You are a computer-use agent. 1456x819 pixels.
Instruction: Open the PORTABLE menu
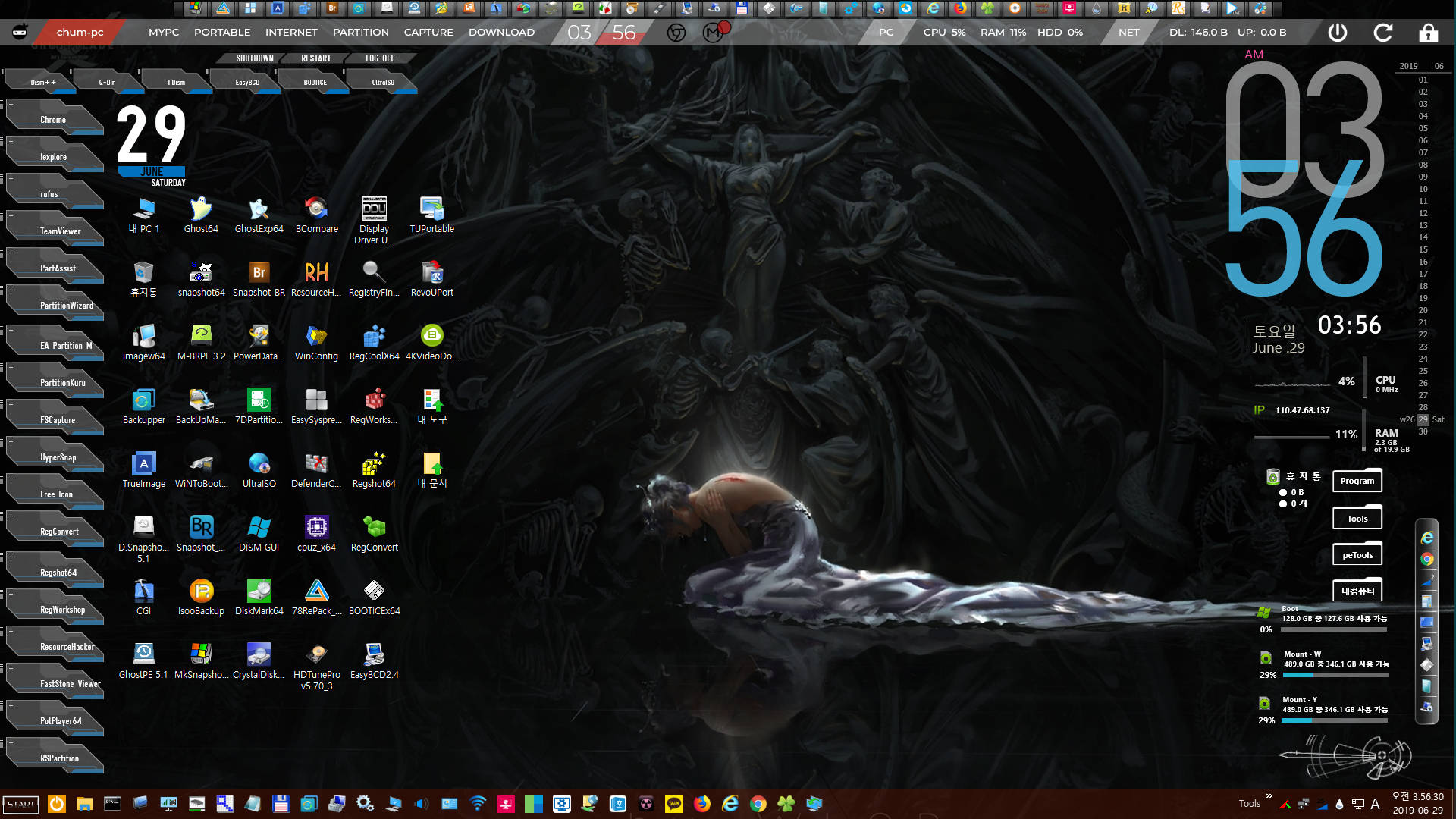click(222, 32)
